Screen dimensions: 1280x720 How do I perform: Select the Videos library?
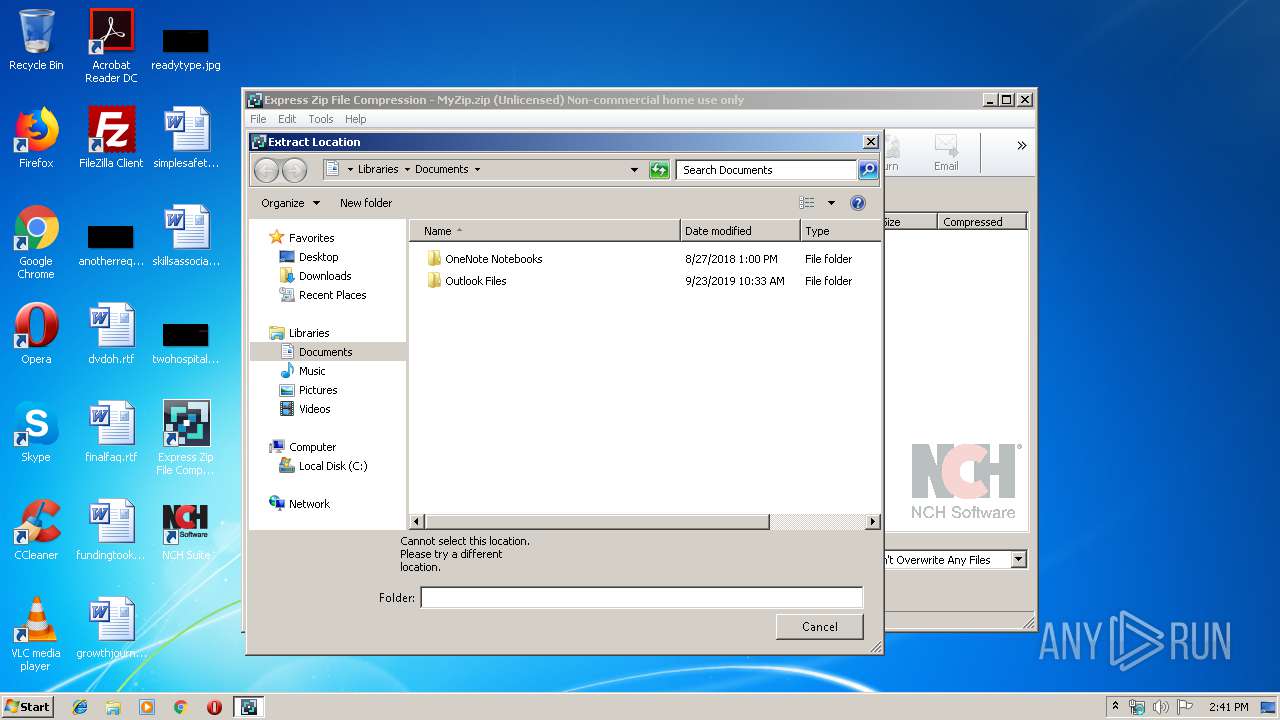[305, 409]
